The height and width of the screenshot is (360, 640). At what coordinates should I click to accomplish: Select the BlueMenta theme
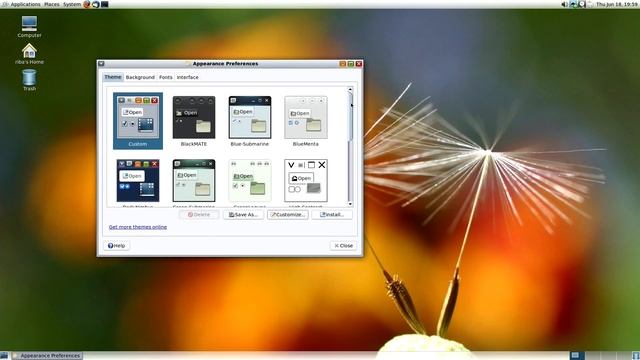(x=306, y=121)
